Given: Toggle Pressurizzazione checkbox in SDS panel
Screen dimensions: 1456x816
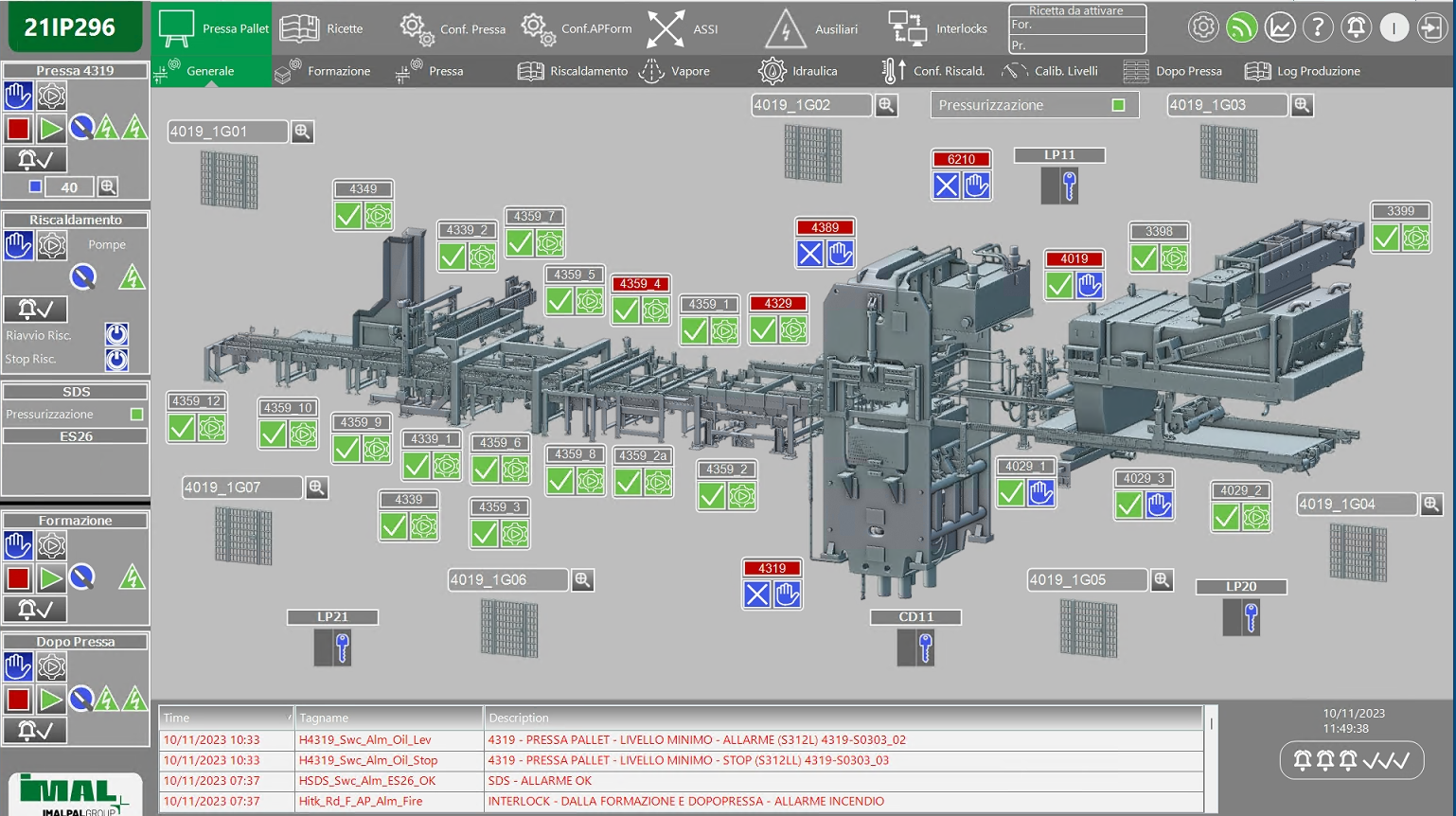Looking at the screenshot, I should [x=136, y=414].
